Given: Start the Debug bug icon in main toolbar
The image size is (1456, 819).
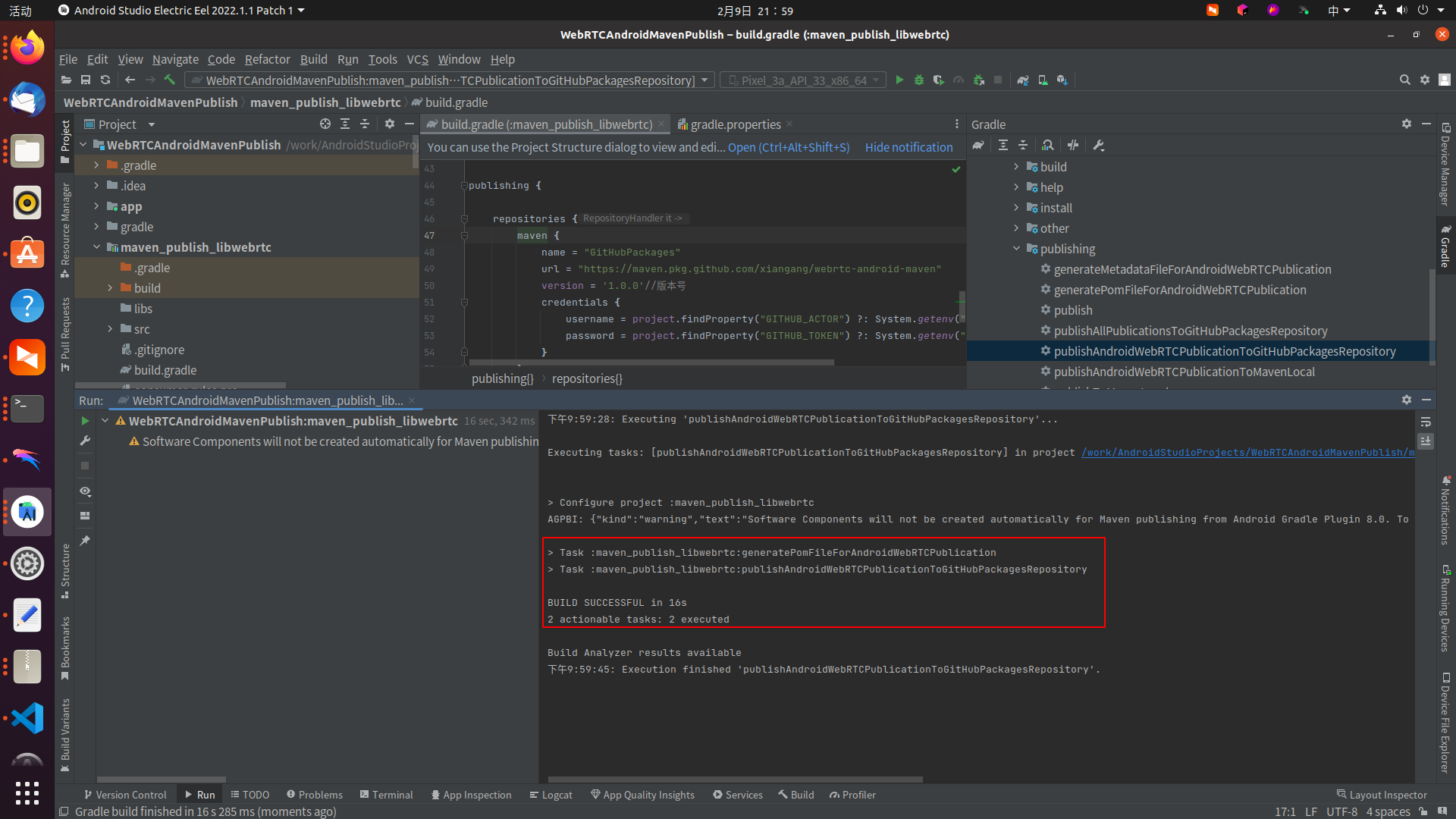Looking at the screenshot, I should point(919,80).
